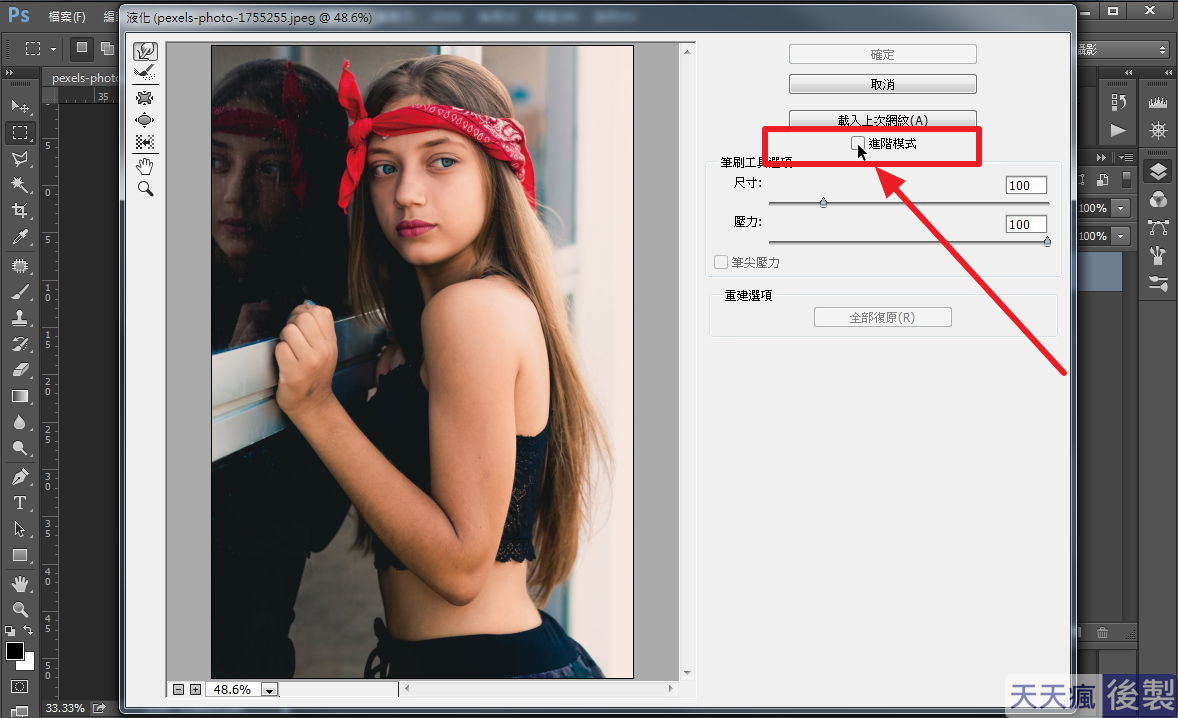1178x718 pixels.
Task: Choose the Add to Selection mode button
Action: [107, 48]
